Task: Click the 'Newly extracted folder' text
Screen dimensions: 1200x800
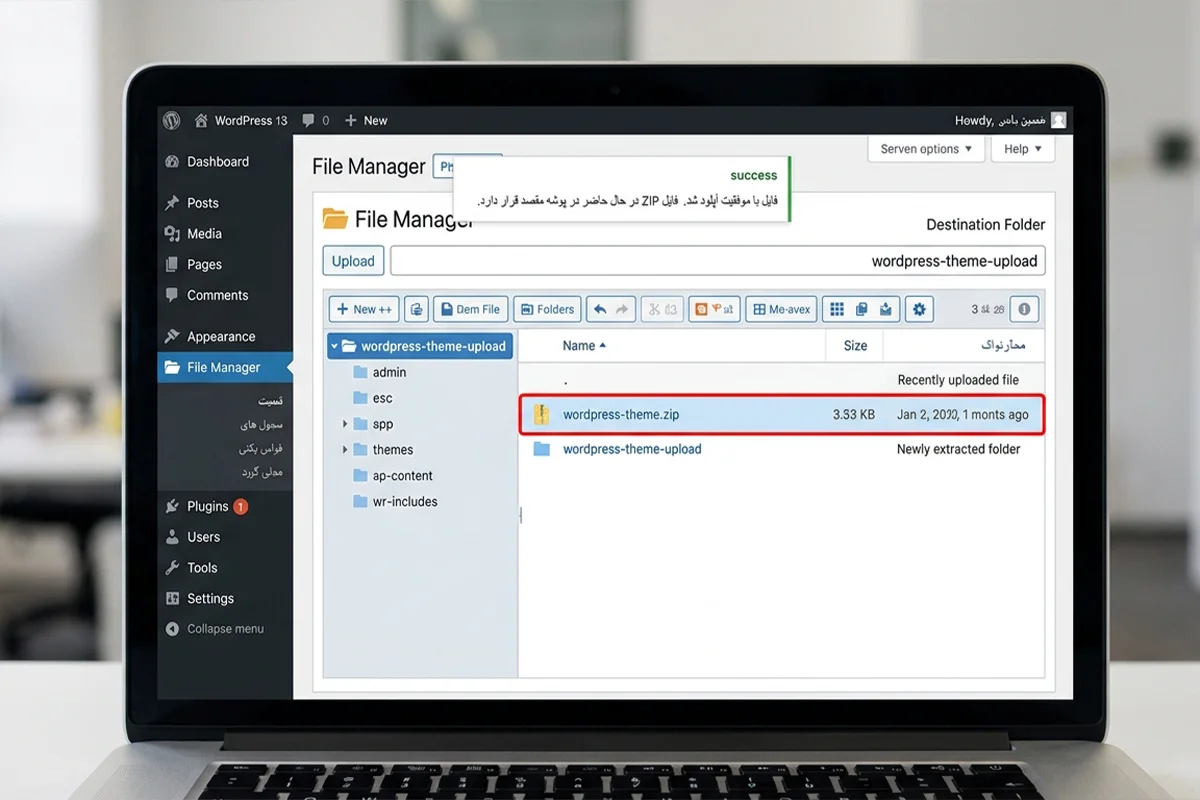Action: point(958,449)
